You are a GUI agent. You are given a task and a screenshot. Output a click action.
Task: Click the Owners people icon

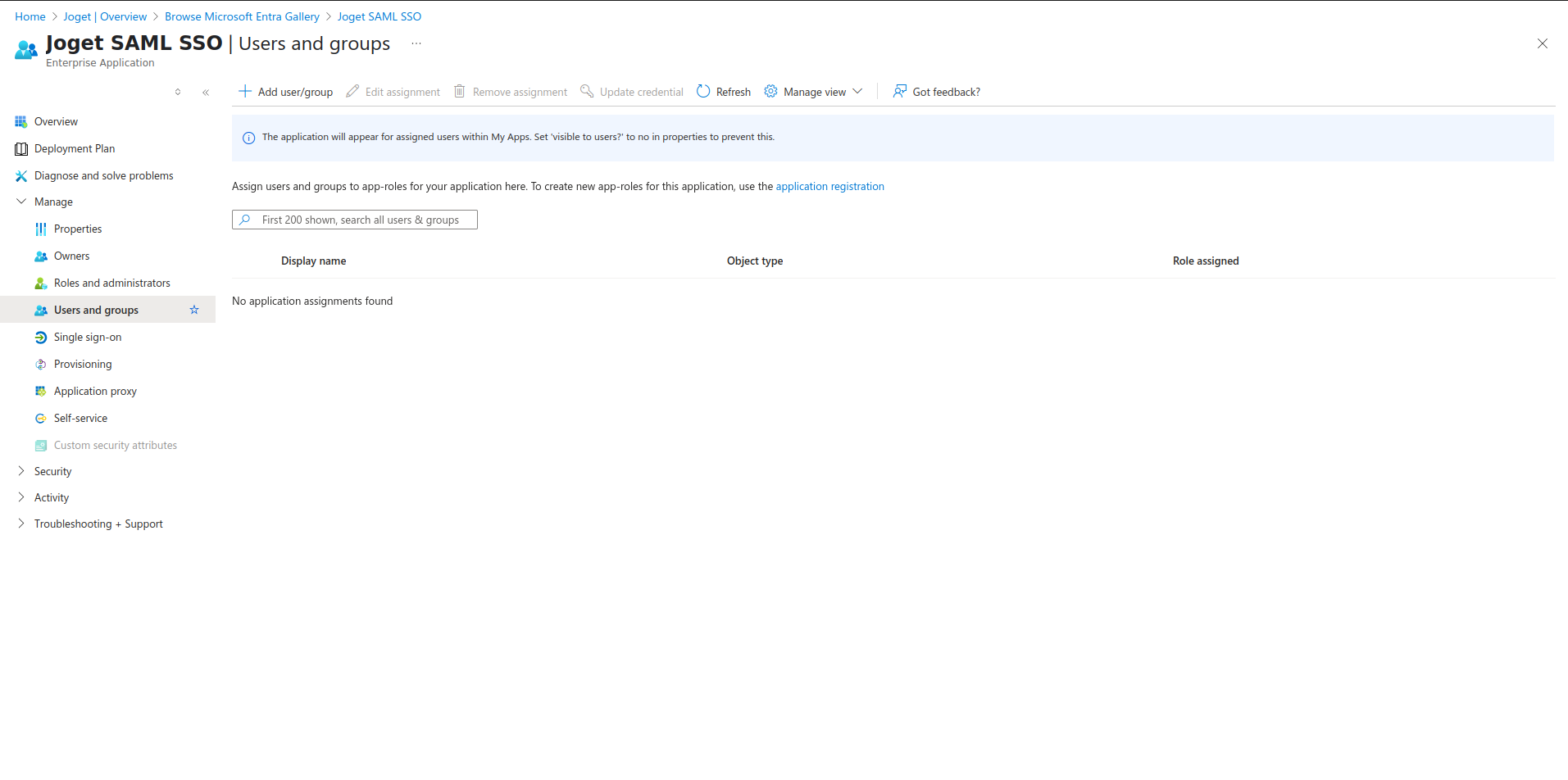pyautogui.click(x=41, y=256)
